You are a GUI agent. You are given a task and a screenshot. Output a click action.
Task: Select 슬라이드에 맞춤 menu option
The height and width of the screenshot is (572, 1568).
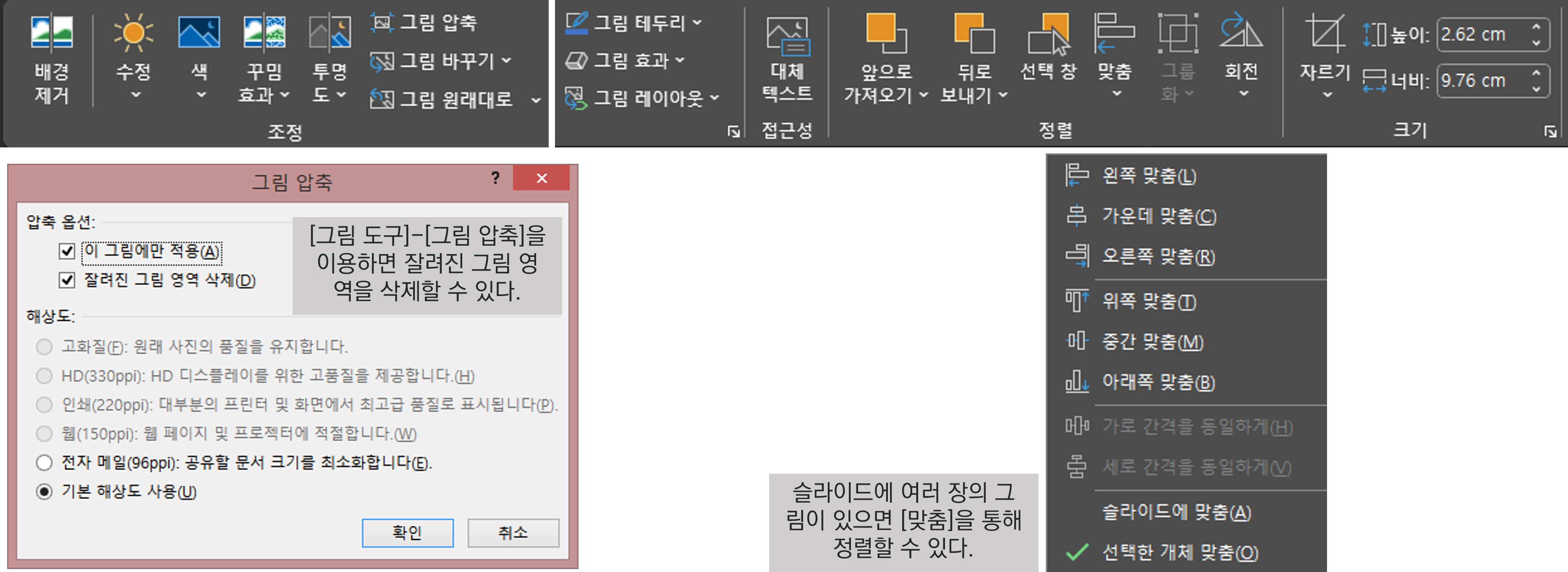1176,512
